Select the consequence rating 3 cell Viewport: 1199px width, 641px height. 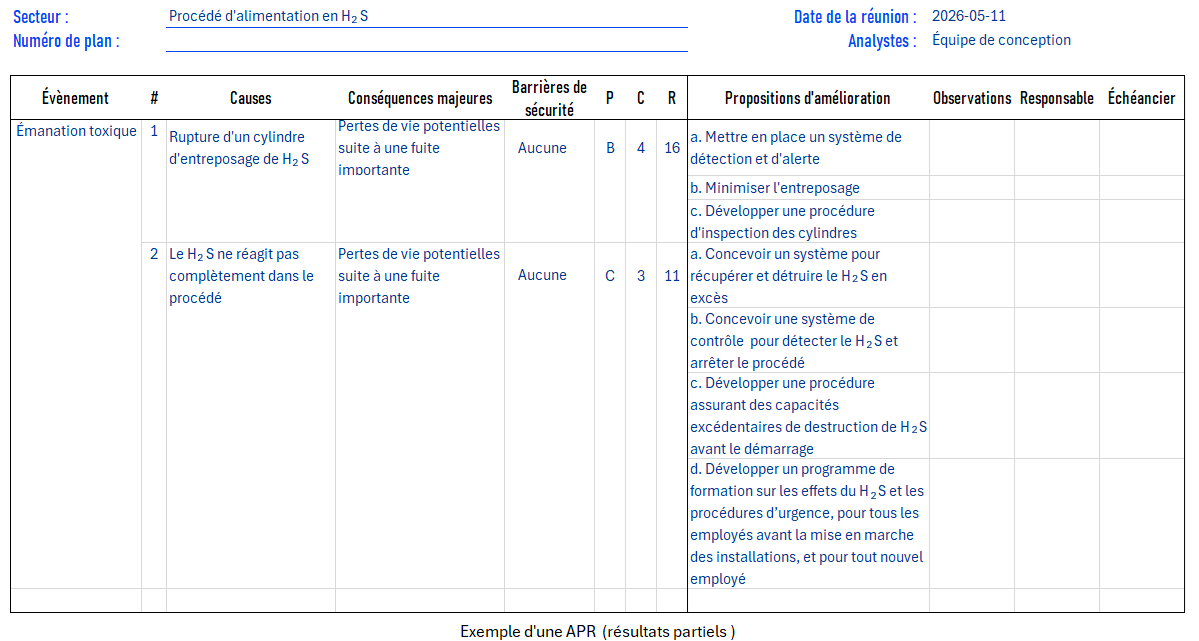pos(641,275)
